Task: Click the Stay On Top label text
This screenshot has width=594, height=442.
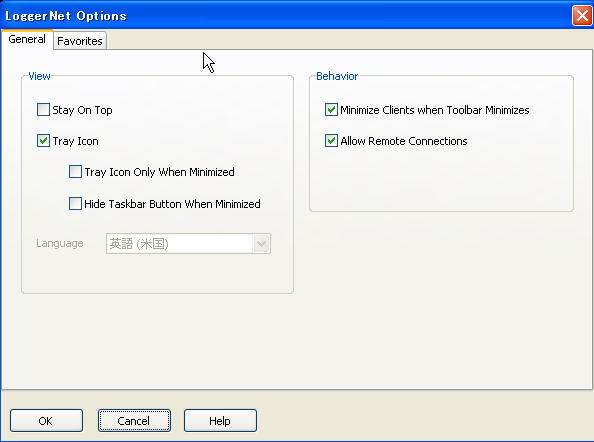Action: [82, 110]
